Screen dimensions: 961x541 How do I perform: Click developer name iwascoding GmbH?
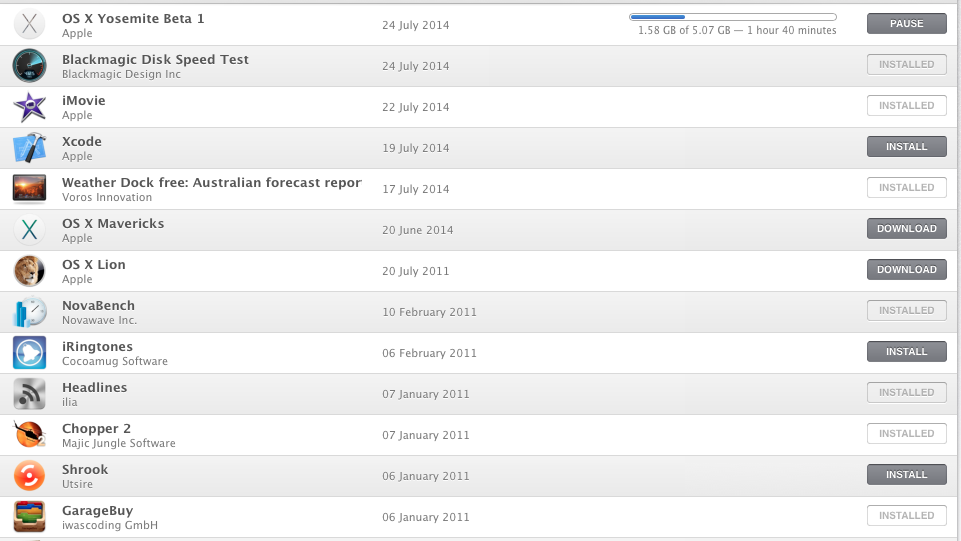[110, 525]
